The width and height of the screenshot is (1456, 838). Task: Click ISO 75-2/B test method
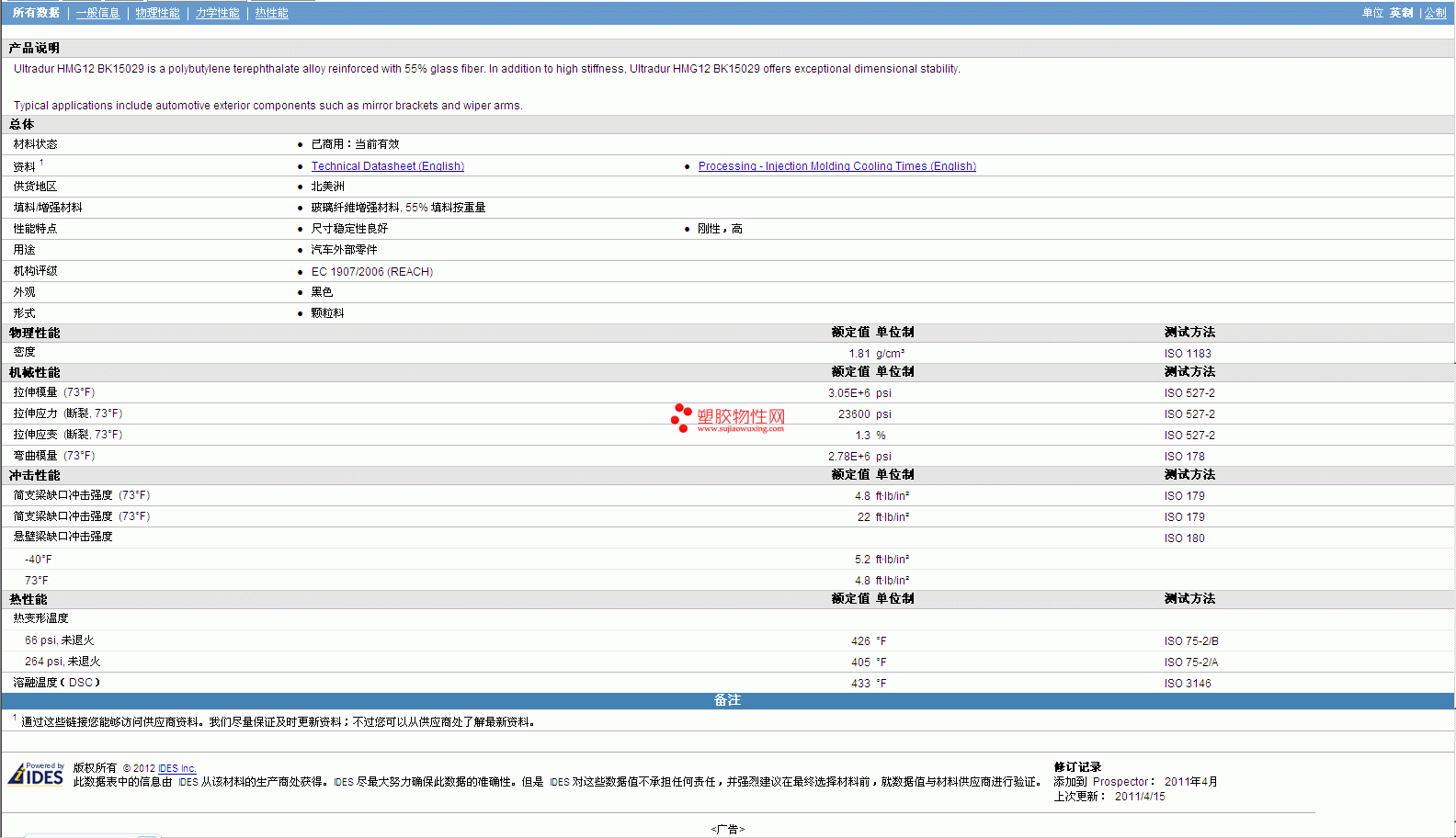1191,641
